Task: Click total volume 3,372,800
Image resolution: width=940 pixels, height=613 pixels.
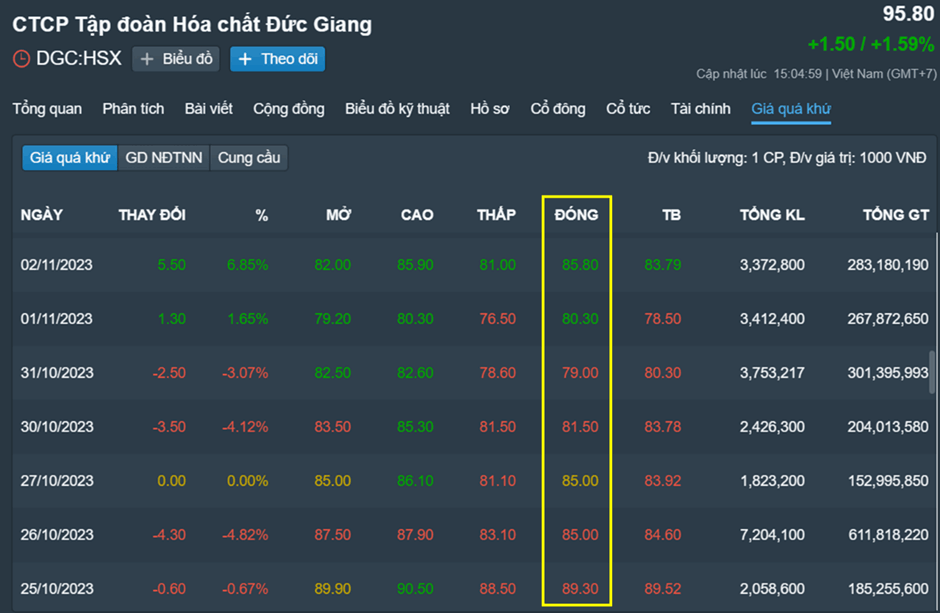Action: click(x=772, y=265)
